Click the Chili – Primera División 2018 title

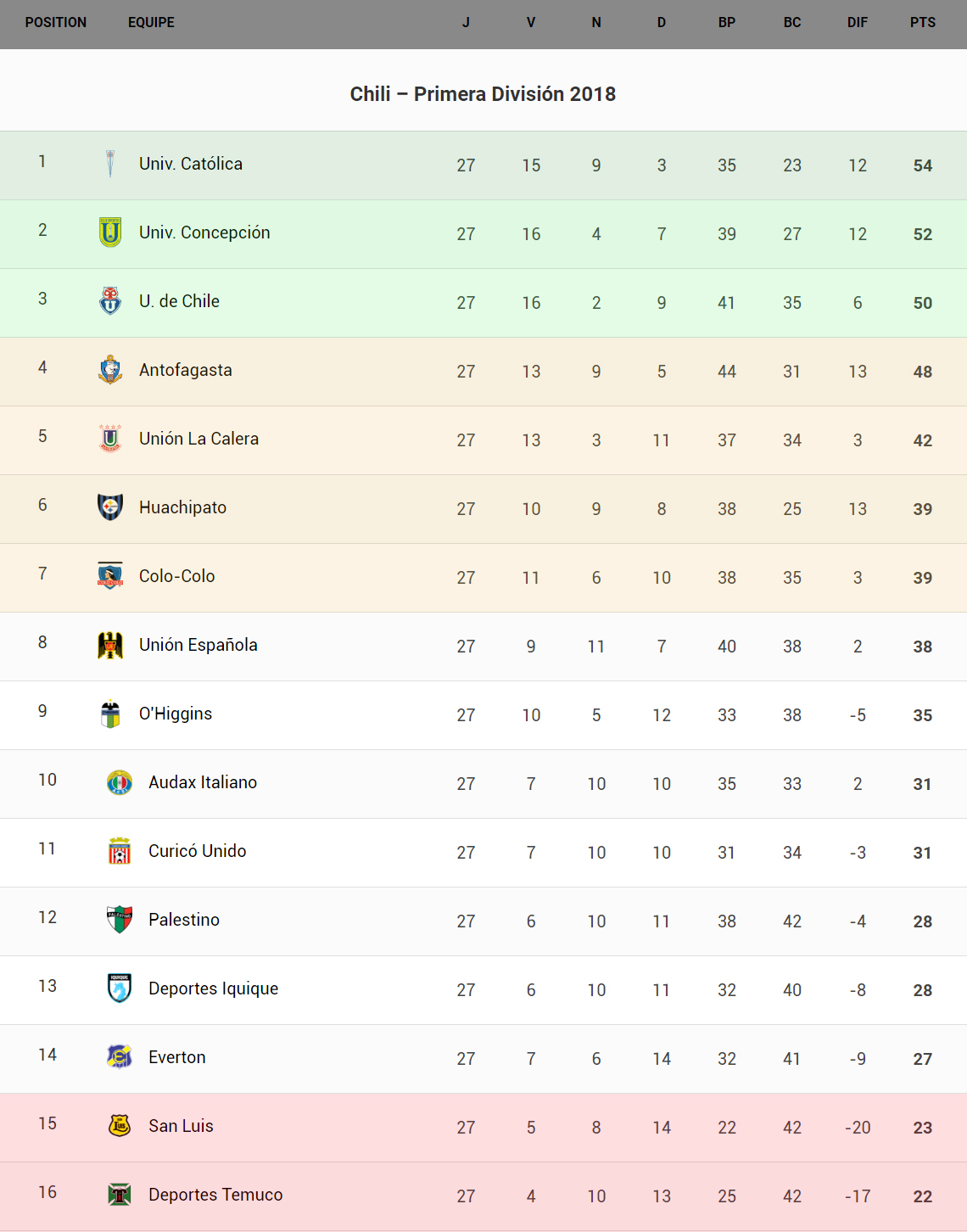(483, 94)
